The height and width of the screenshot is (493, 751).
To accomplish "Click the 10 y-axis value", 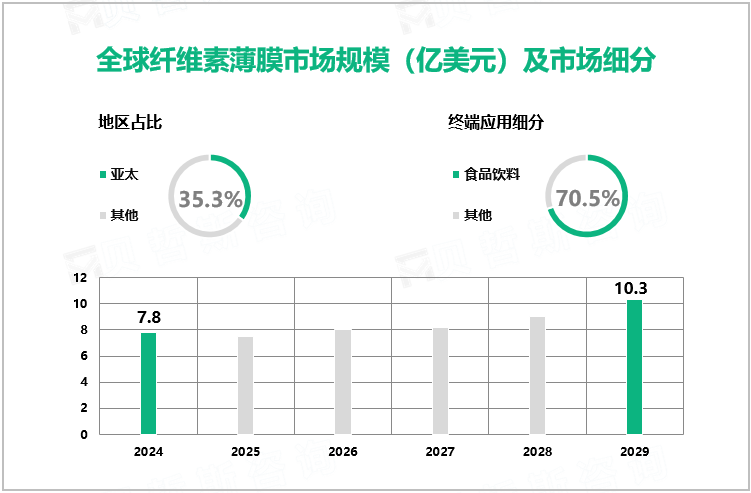I will click(80, 304).
